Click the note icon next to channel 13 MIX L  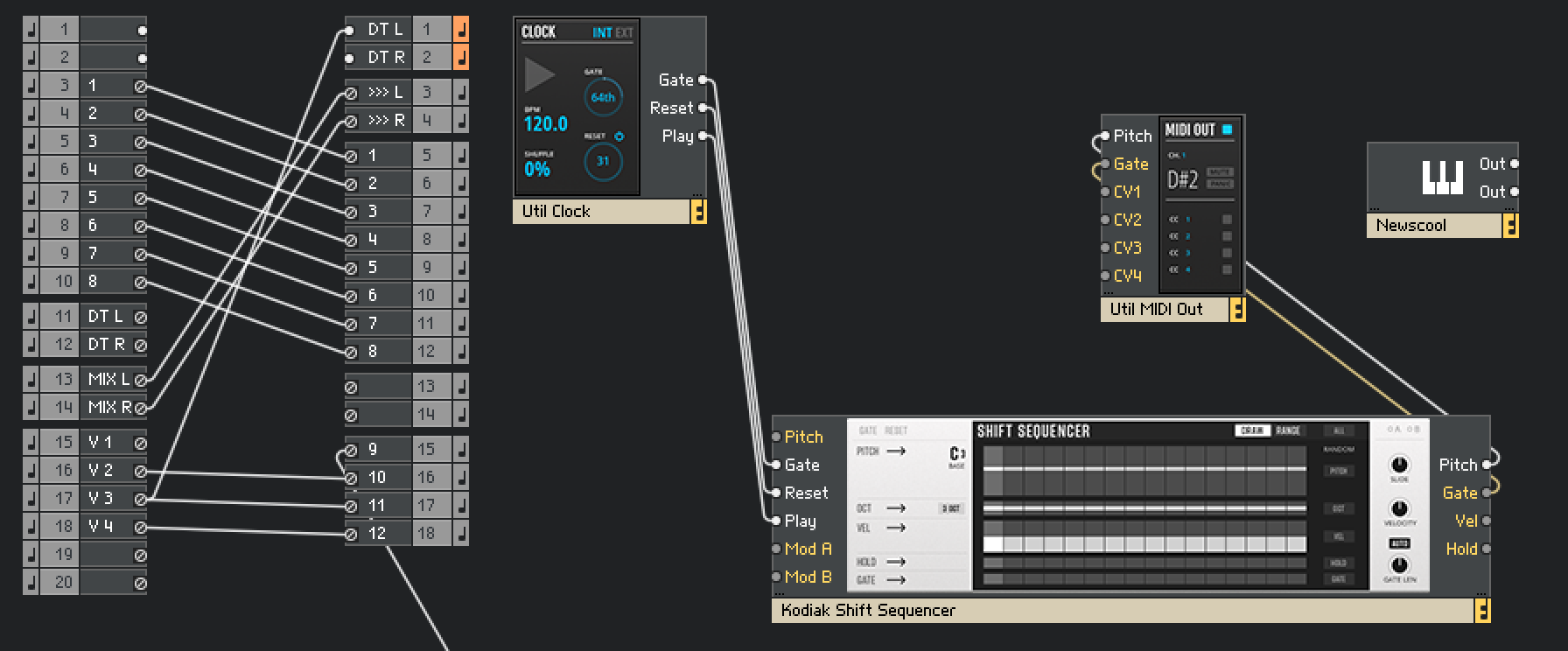pos(31,380)
